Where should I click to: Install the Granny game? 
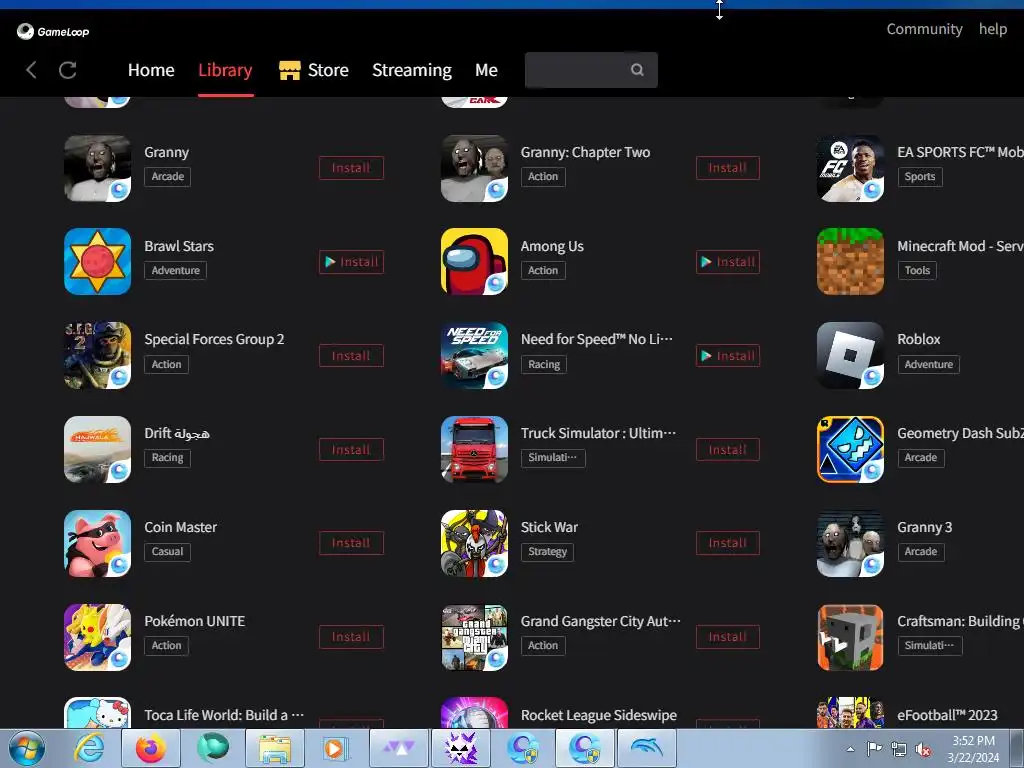tap(351, 168)
